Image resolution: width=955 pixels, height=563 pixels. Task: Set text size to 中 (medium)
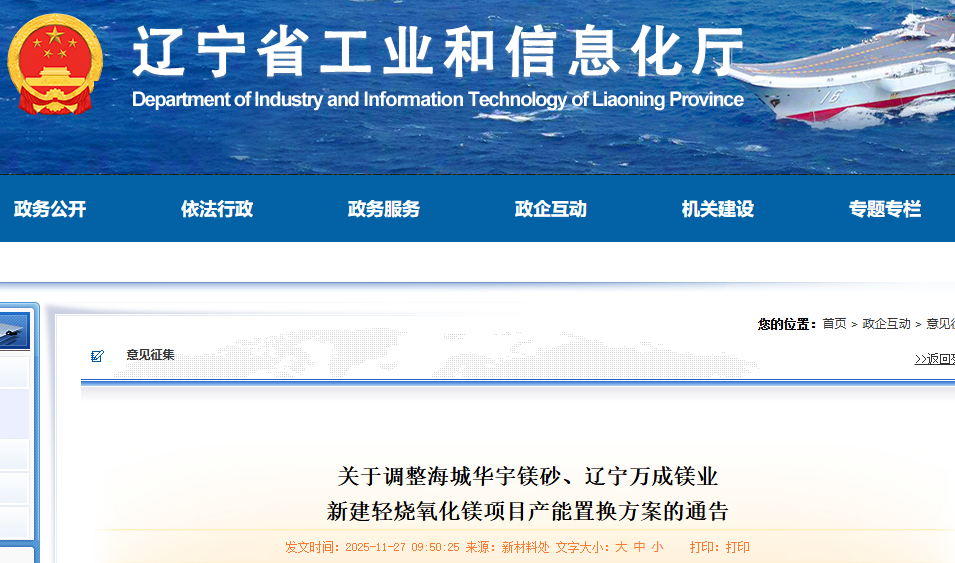tap(639, 547)
